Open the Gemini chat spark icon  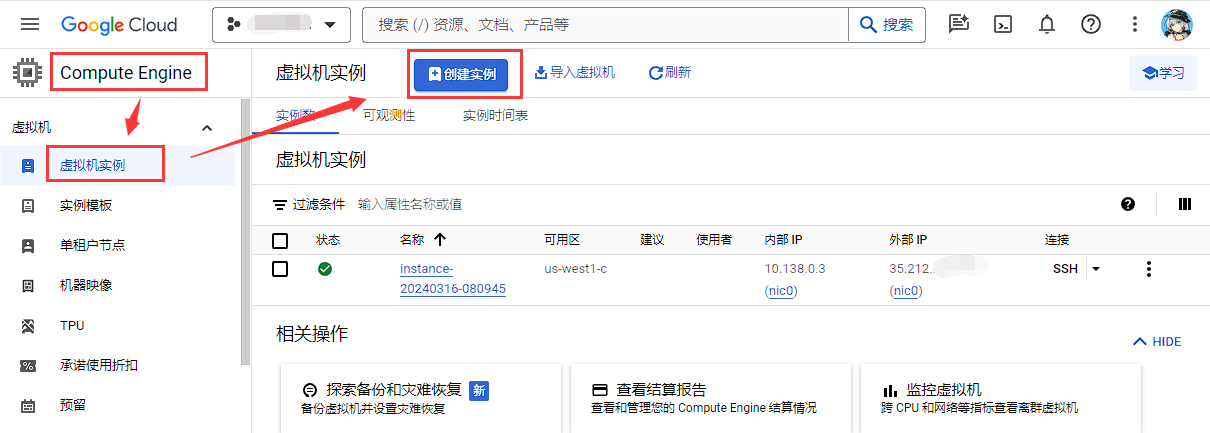click(959, 24)
